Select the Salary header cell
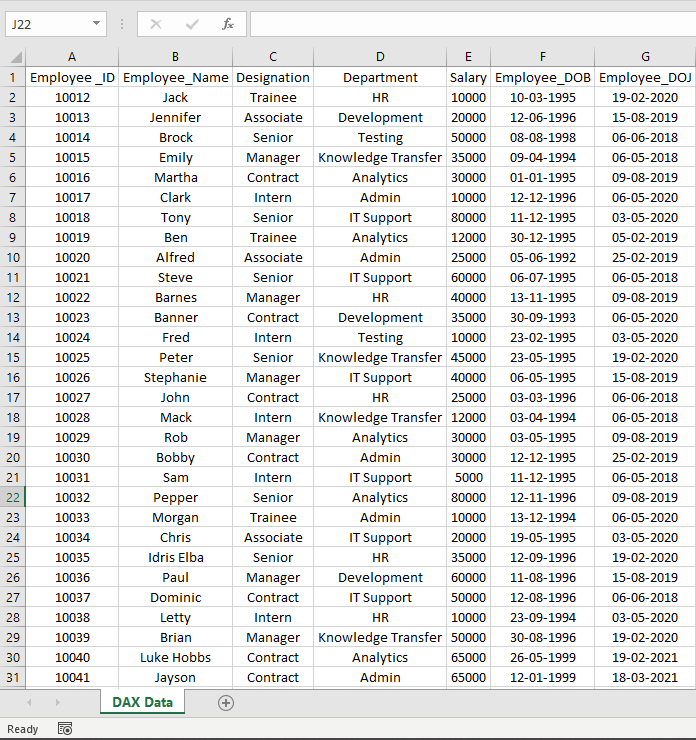The height and width of the screenshot is (740, 696). click(468, 77)
